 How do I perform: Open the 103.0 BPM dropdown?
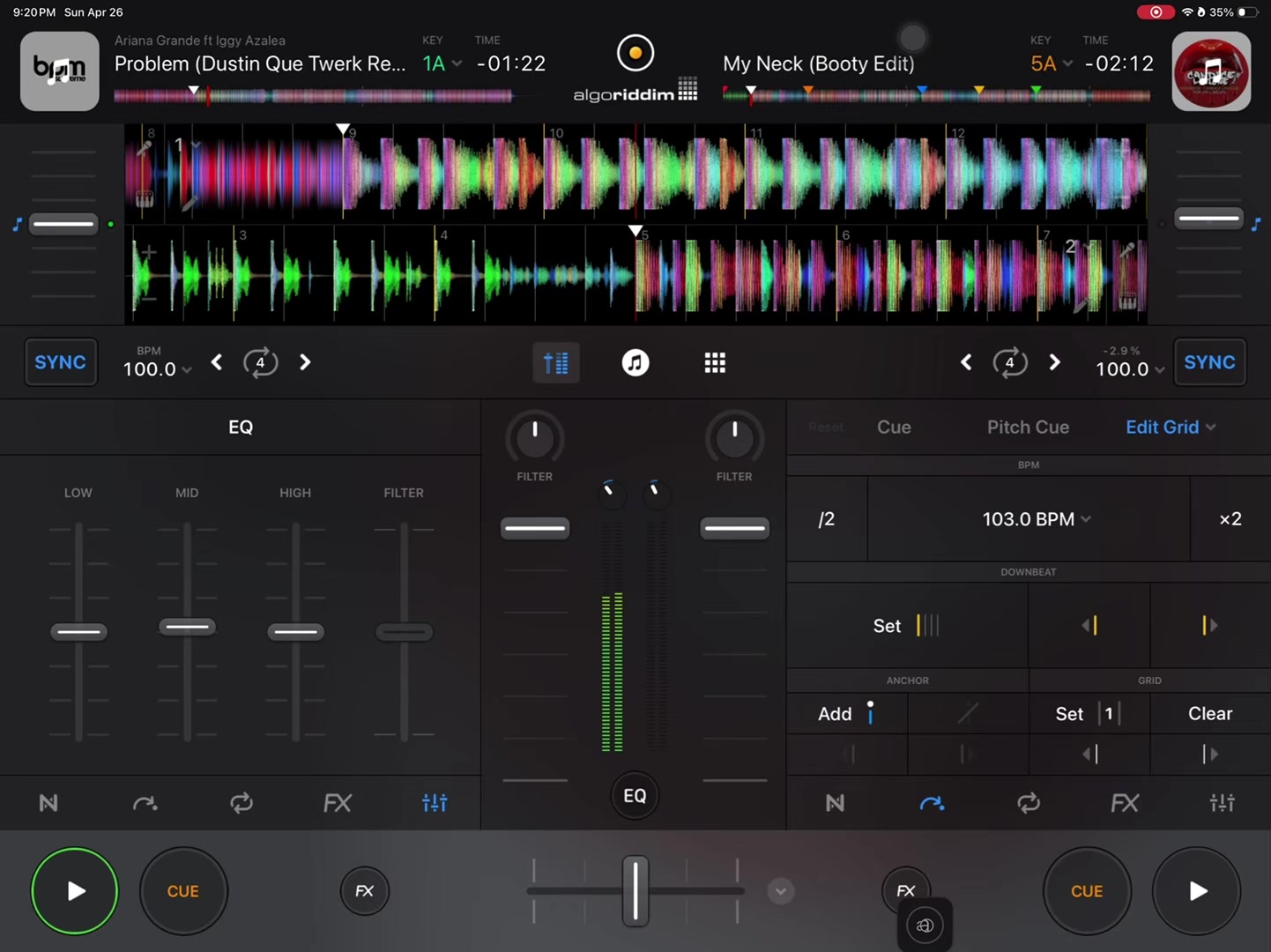point(1037,519)
